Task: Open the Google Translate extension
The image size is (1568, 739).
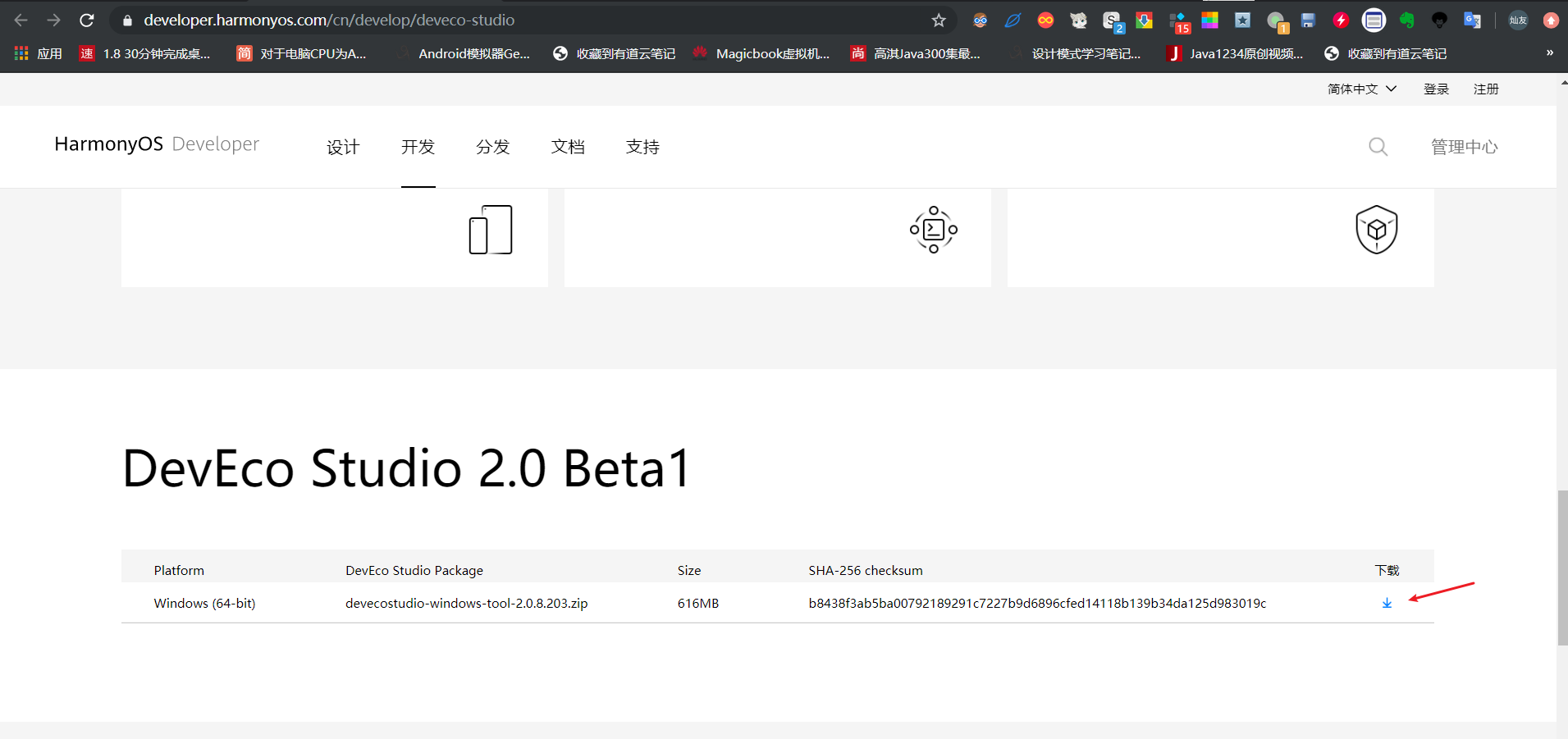Action: (1472, 21)
